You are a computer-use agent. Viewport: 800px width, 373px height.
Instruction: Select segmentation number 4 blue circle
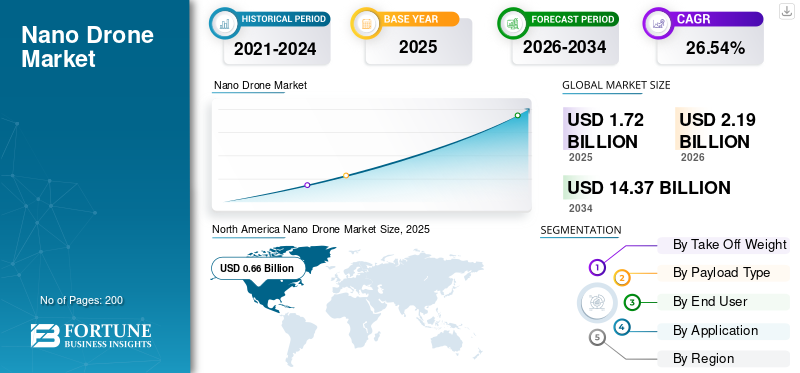(x=621, y=327)
